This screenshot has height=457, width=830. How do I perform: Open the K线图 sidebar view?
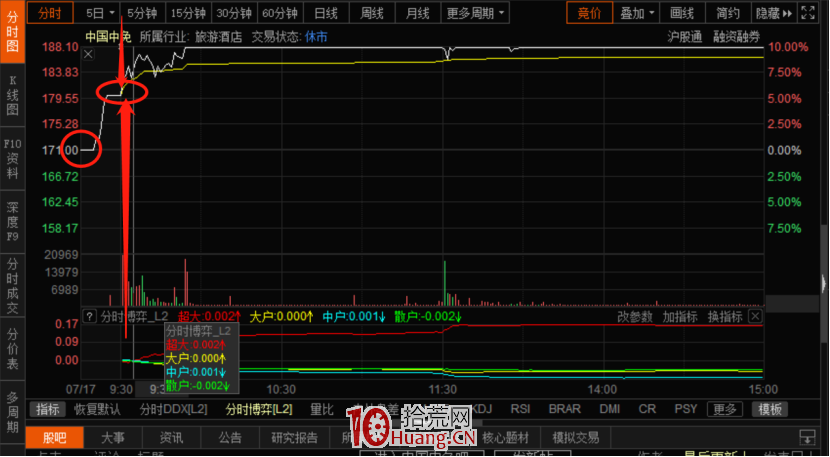click(x=13, y=95)
